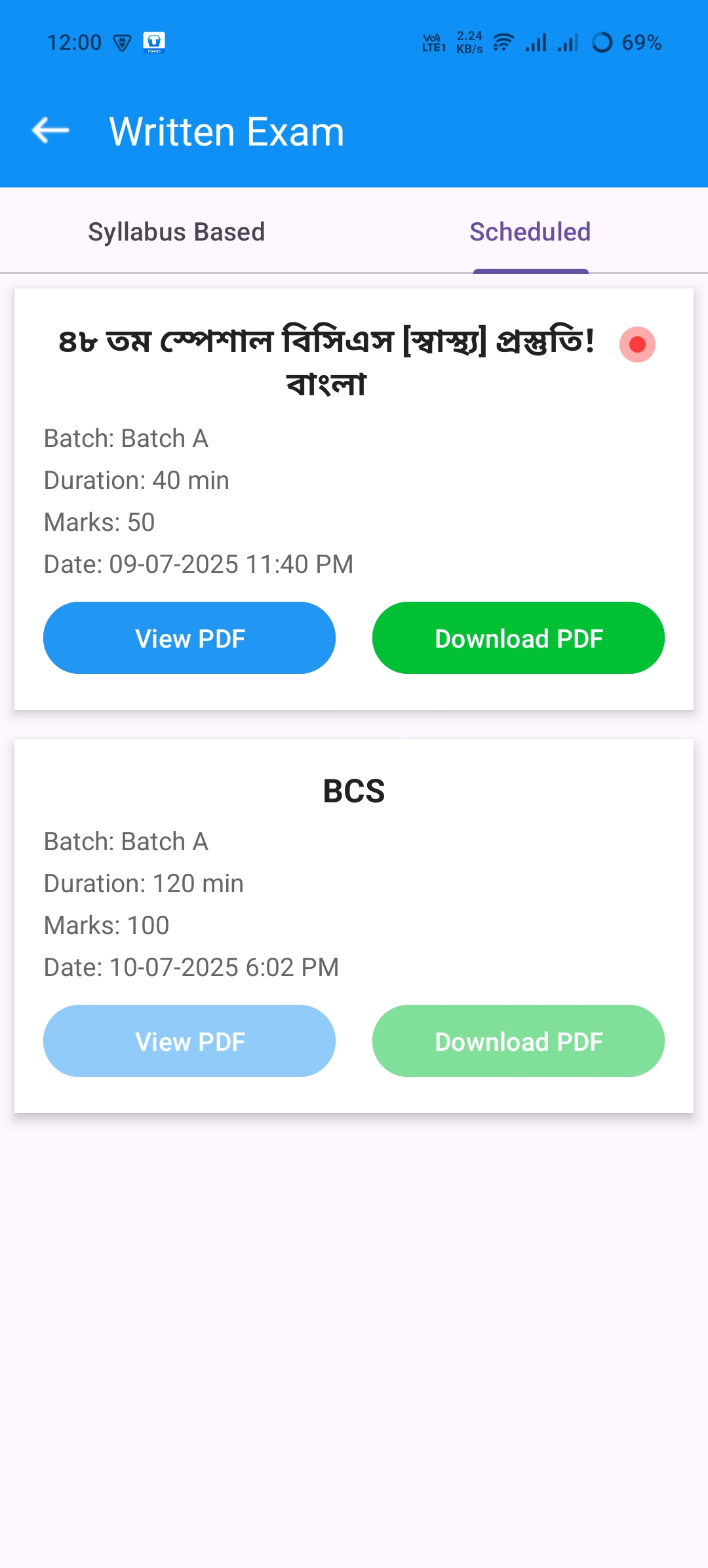Tap the app notification icon in status bar
This screenshot has height=1568, width=708.
coord(154,42)
